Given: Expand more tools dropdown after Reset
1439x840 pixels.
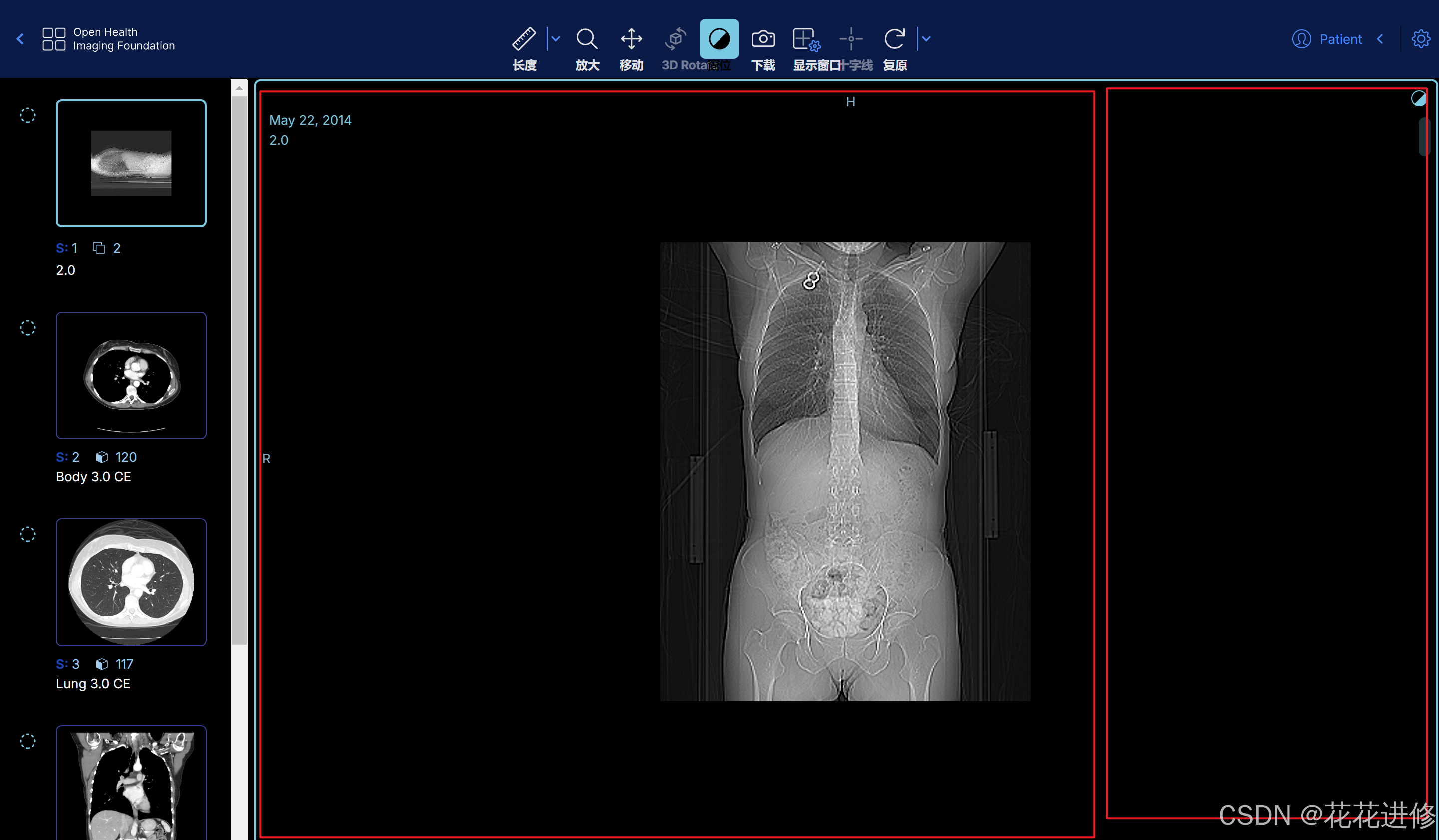Looking at the screenshot, I should coord(926,39).
